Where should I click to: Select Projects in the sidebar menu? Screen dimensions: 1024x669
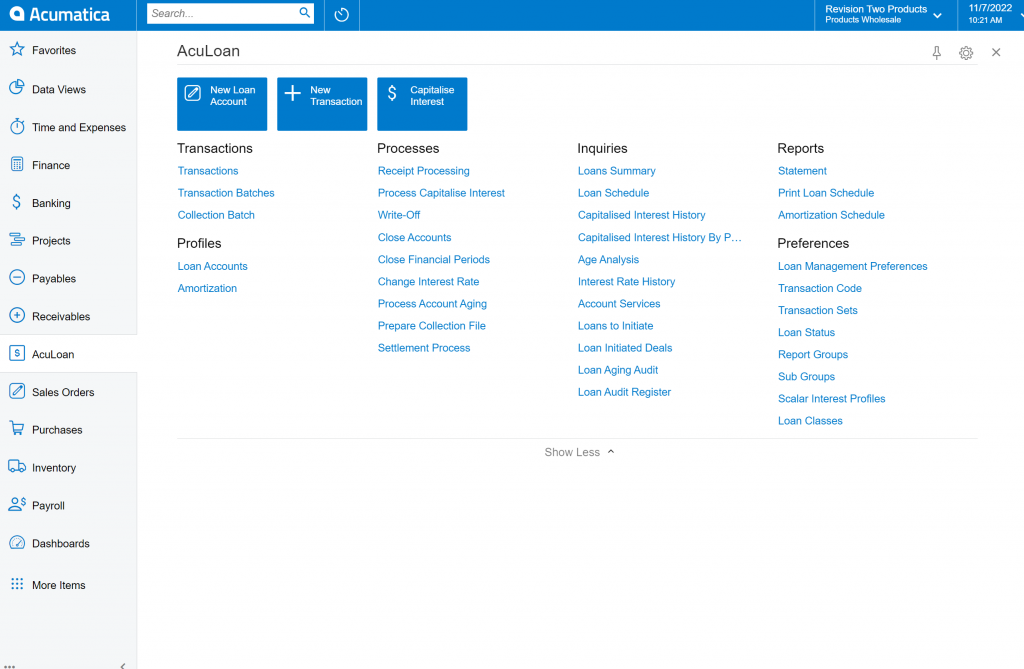[x=51, y=241]
